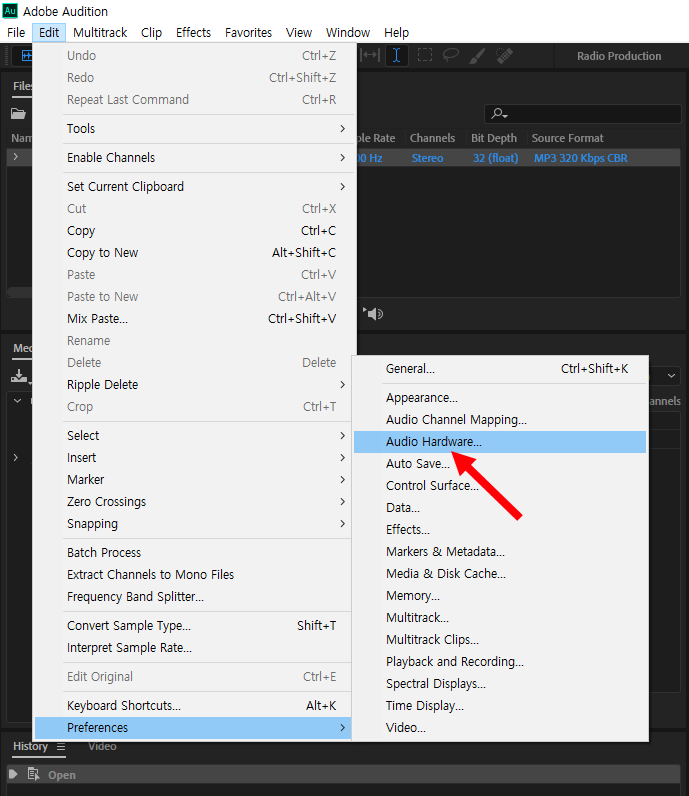
Task: Choose Memory preferences
Action: [x=500, y=595]
